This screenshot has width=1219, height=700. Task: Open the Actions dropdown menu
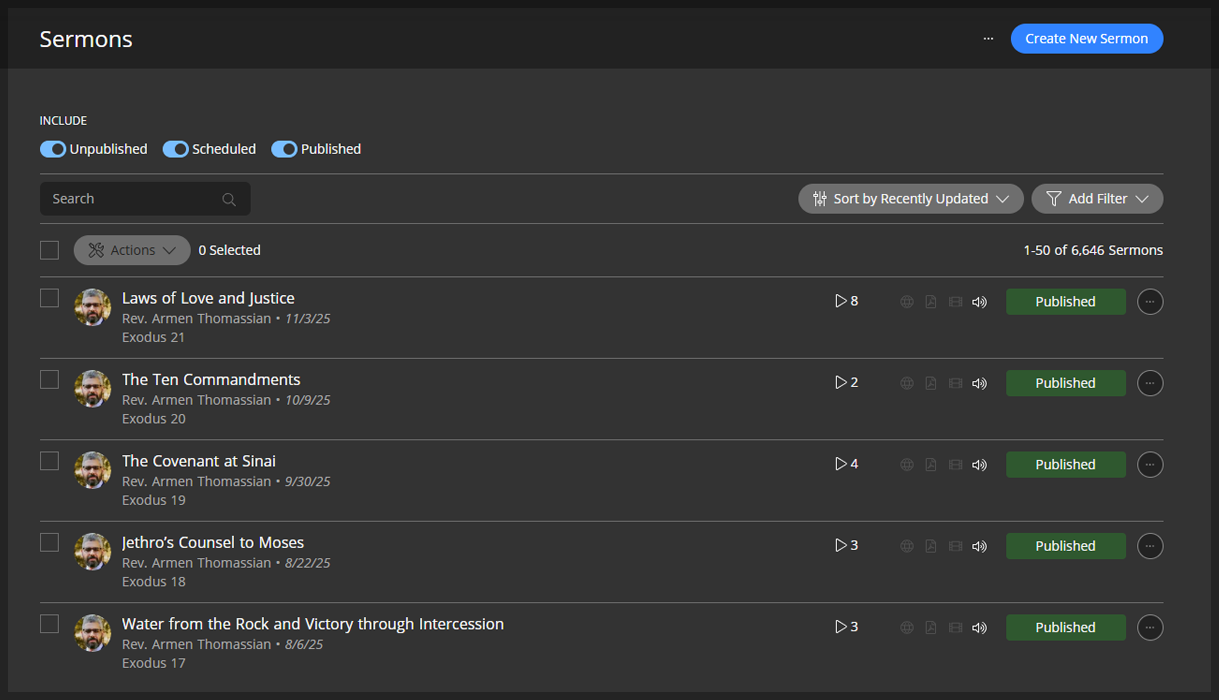coord(132,250)
